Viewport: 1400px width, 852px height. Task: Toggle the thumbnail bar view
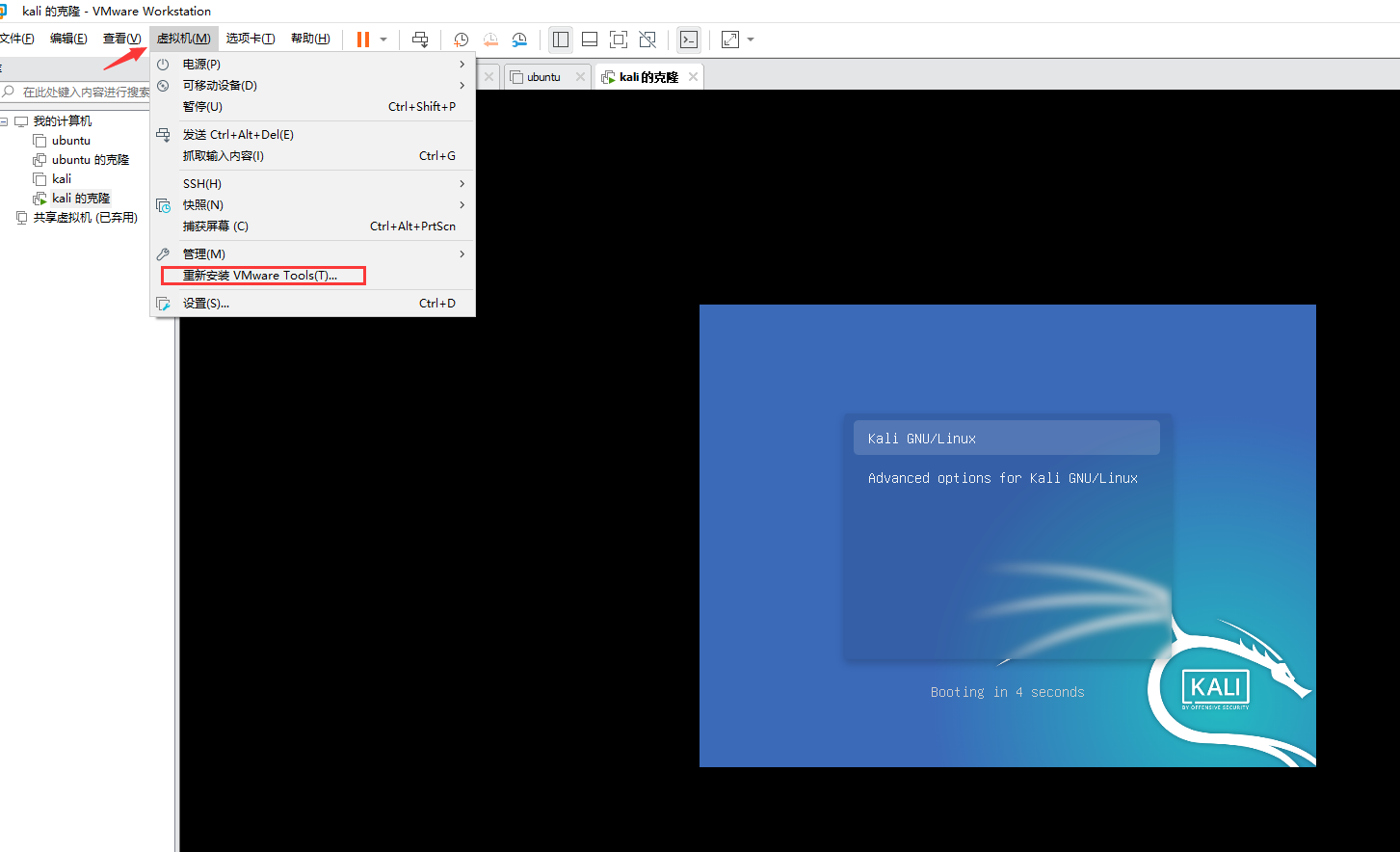click(590, 40)
